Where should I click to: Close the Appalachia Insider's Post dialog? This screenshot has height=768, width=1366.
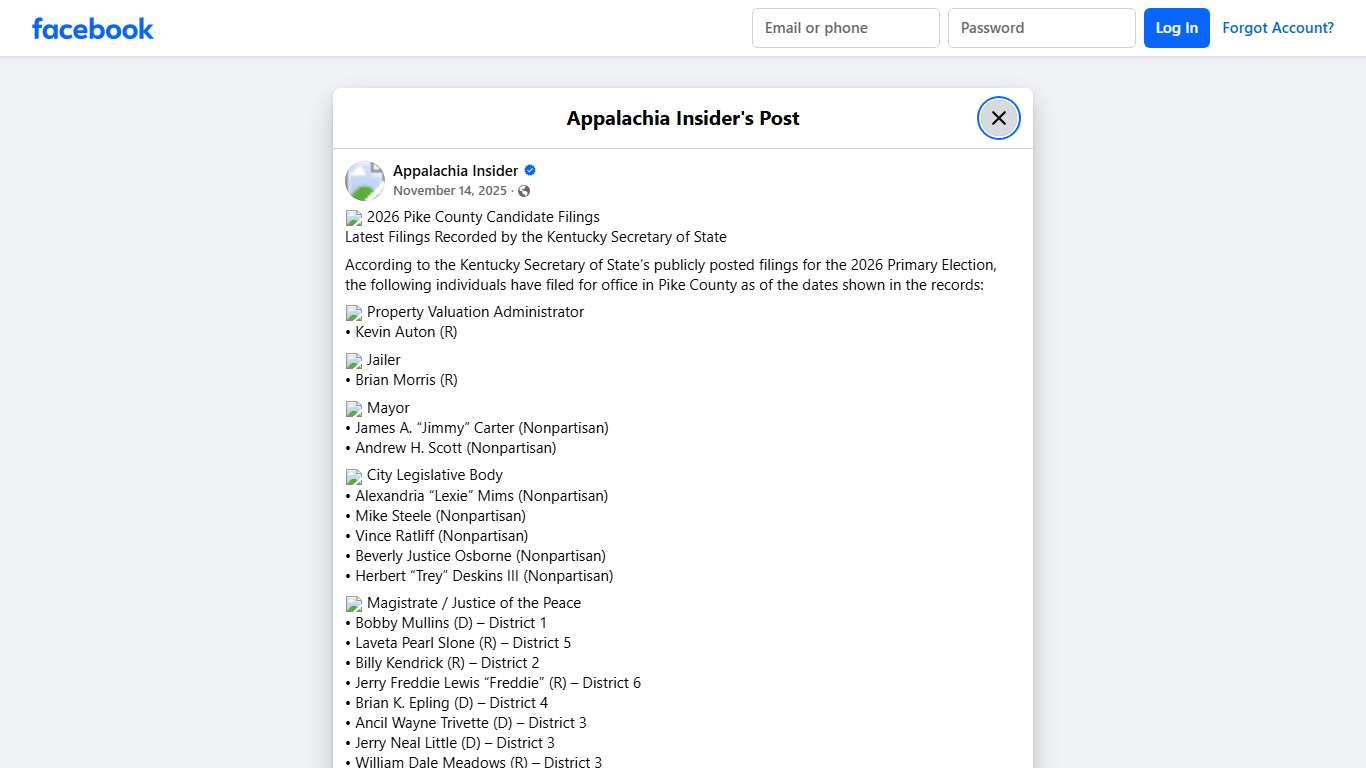point(998,117)
